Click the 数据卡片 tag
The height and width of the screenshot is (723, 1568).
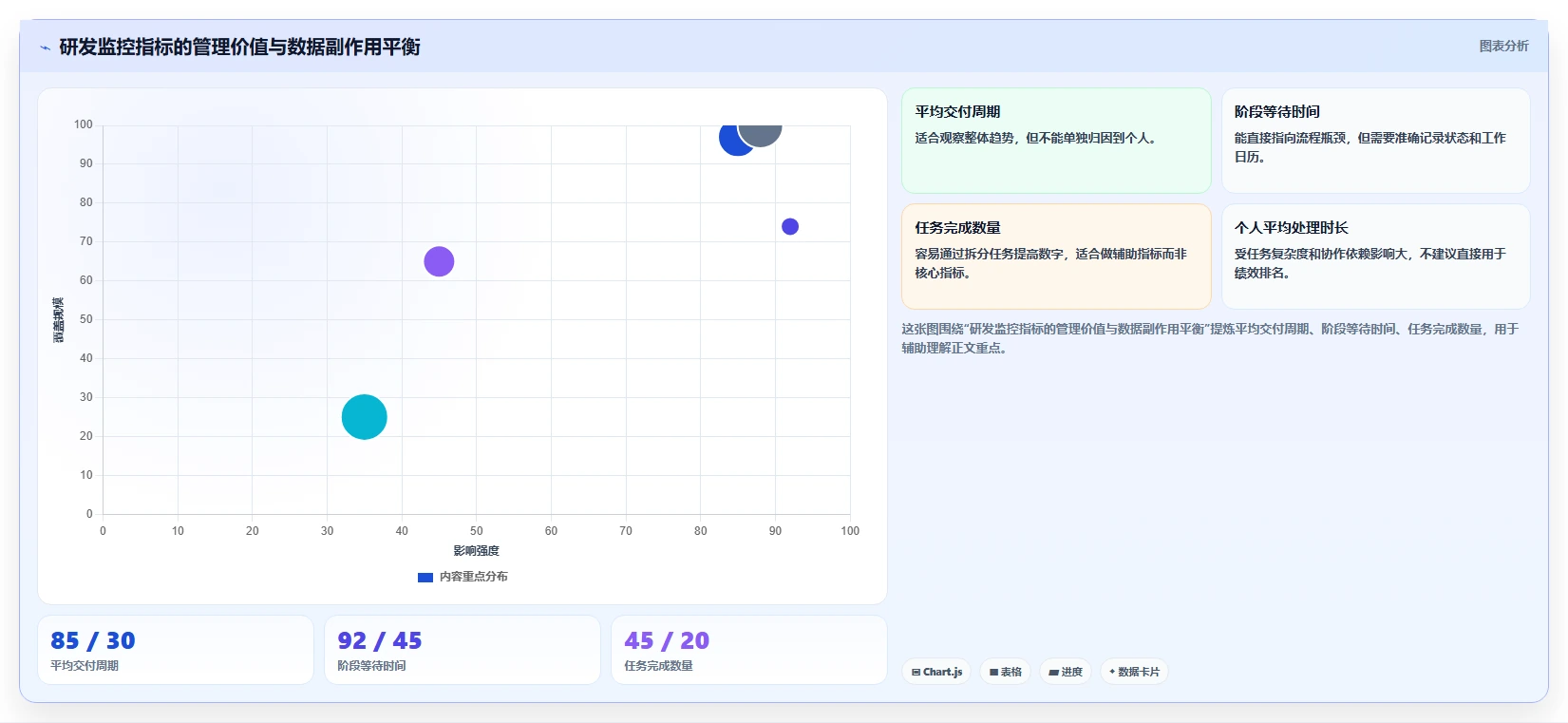point(1134,672)
